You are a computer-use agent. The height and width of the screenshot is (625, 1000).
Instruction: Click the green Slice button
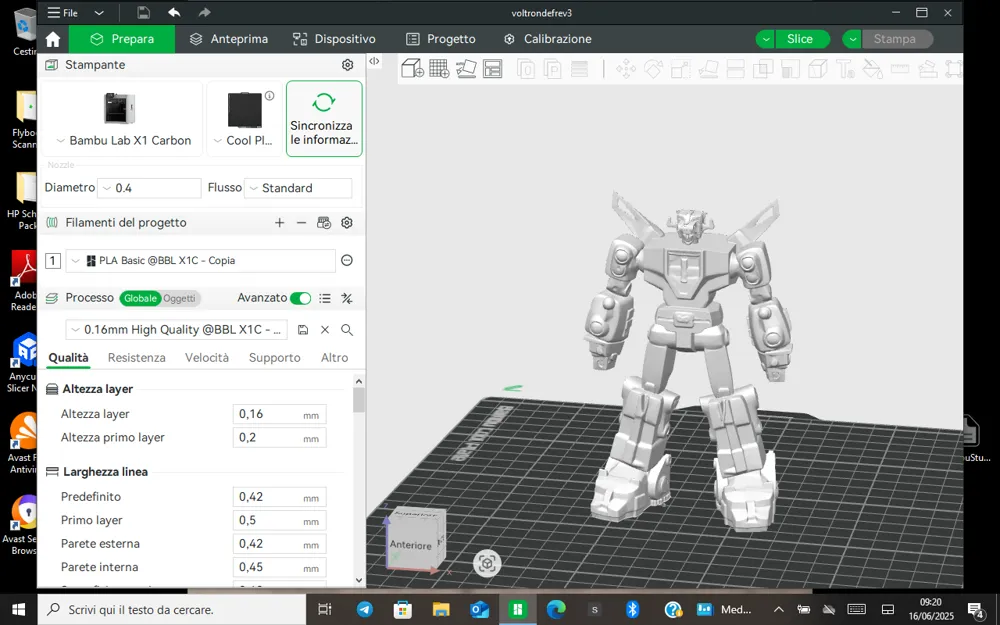click(x=802, y=40)
